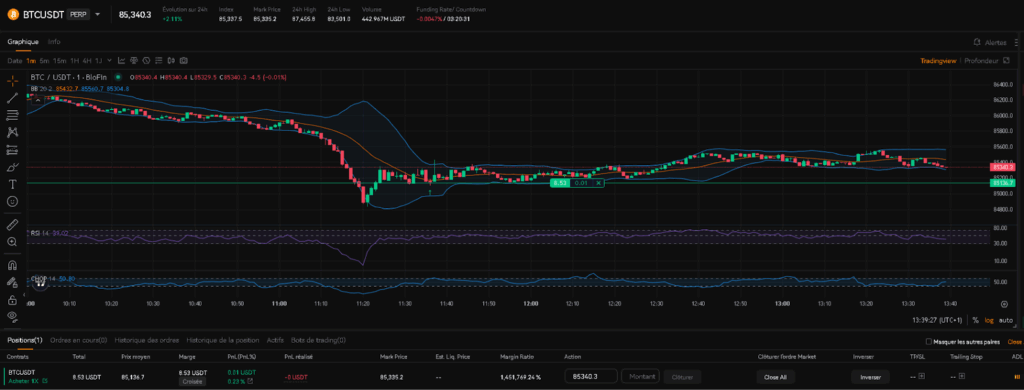Click the closing price input field
1024x390 pixels.
[591, 376]
